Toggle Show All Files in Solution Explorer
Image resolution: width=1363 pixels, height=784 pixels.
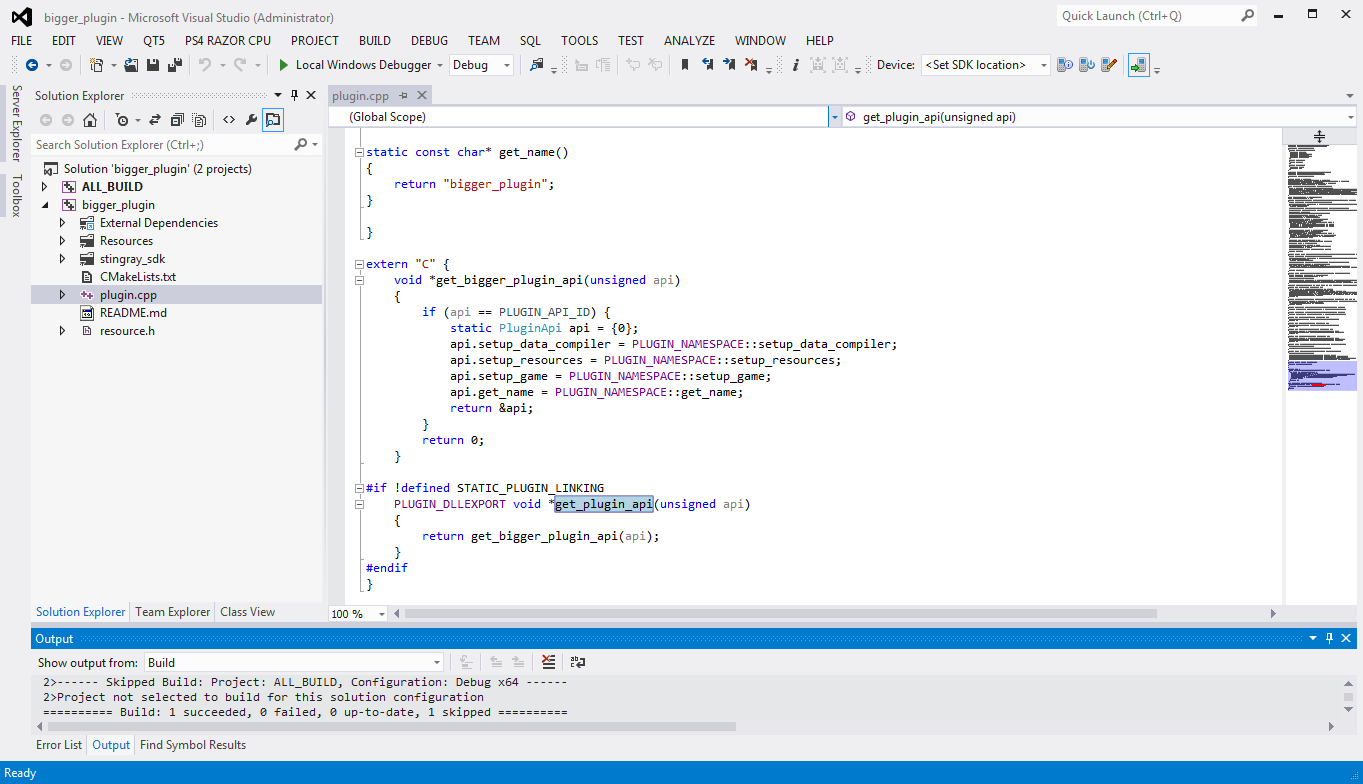tap(199, 120)
